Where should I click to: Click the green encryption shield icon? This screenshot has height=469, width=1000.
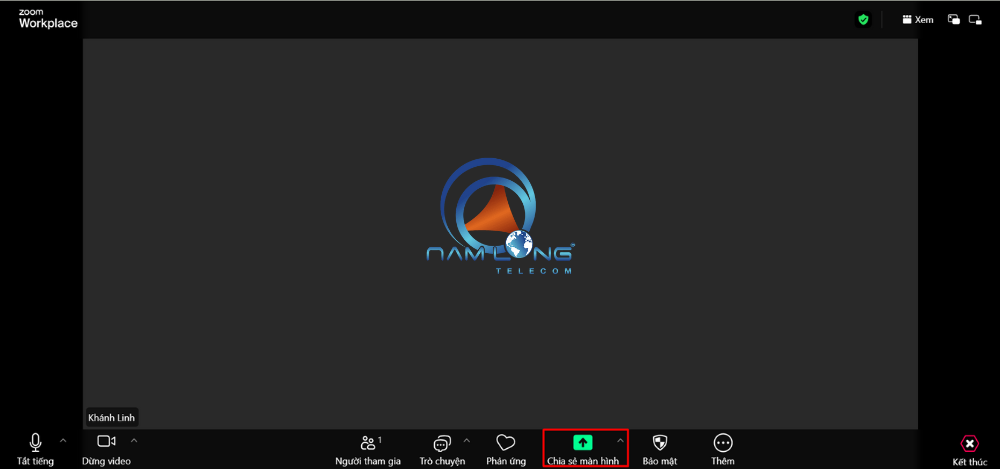click(x=863, y=19)
